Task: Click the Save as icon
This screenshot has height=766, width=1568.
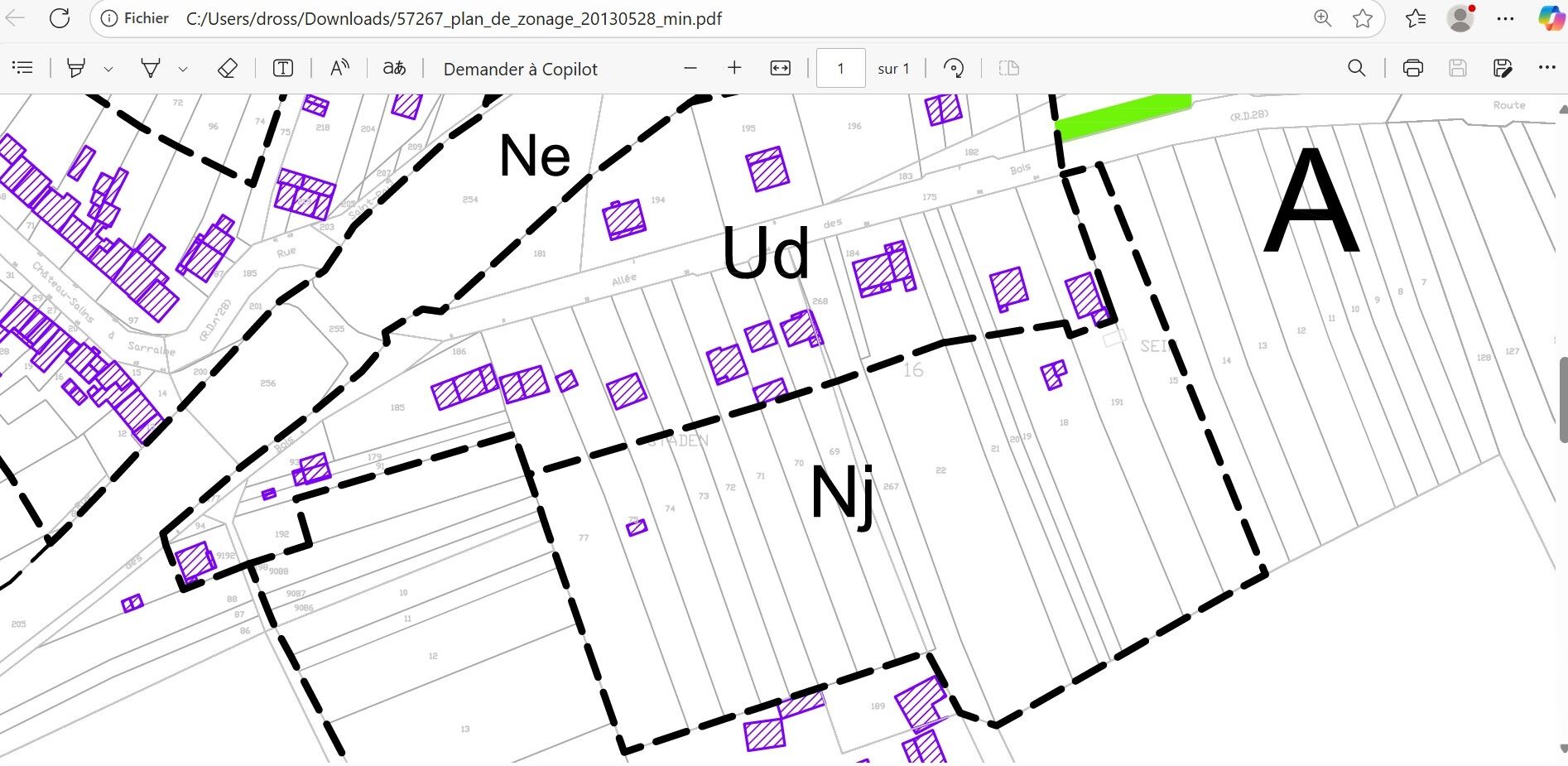Action: [x=1503, y=68]
